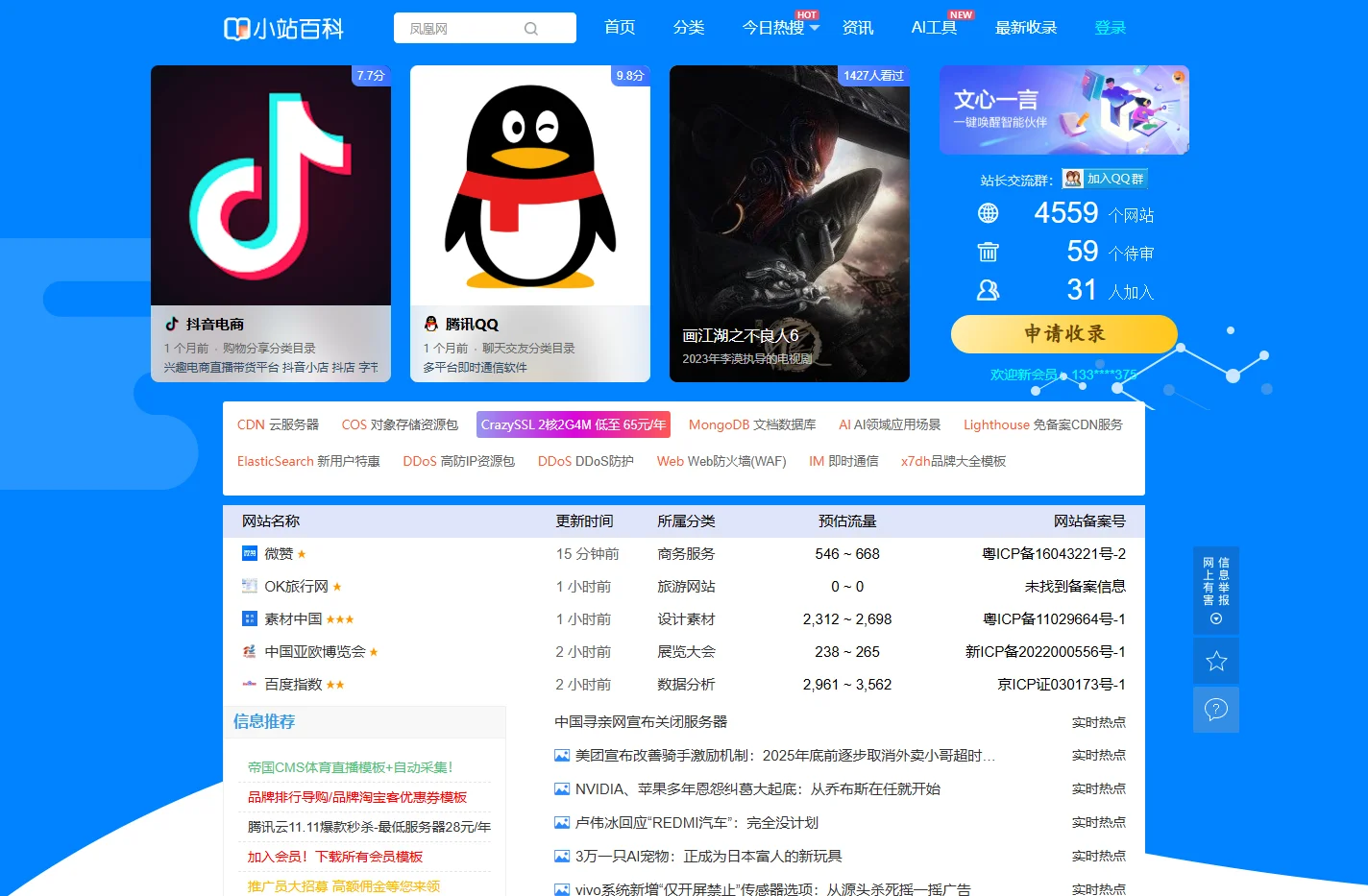Image resolution: width=1368 pixels, height=896 pixels.
Task: Click the OK旅行网 site favicon
Action: point(250,586)
